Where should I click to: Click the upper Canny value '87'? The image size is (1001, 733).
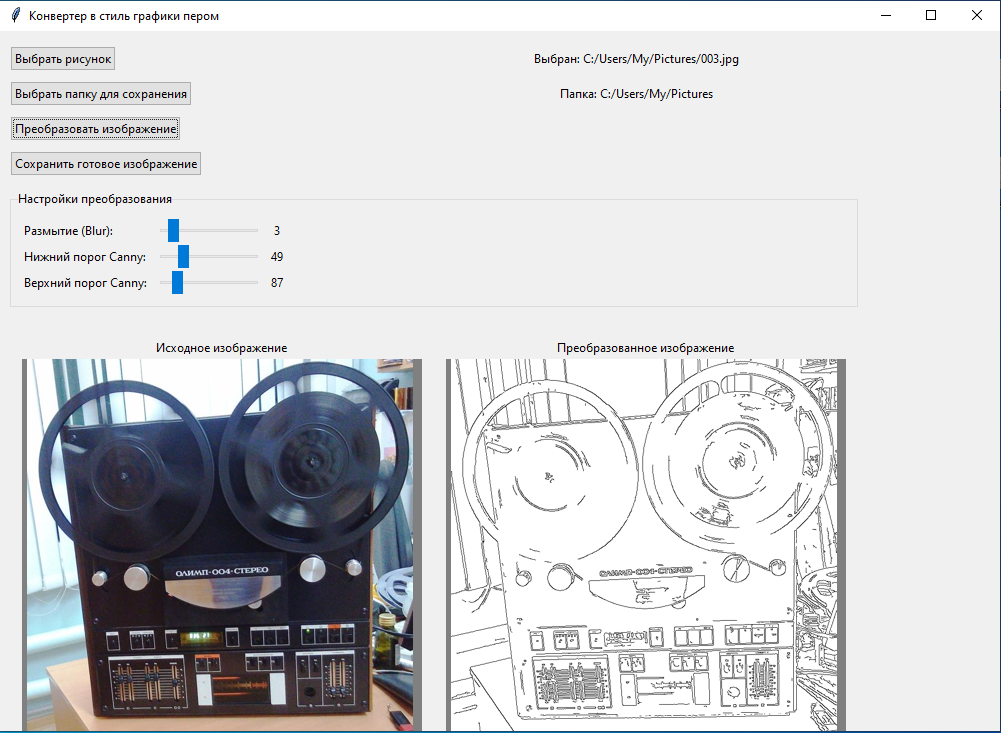(x=276, y=283)
